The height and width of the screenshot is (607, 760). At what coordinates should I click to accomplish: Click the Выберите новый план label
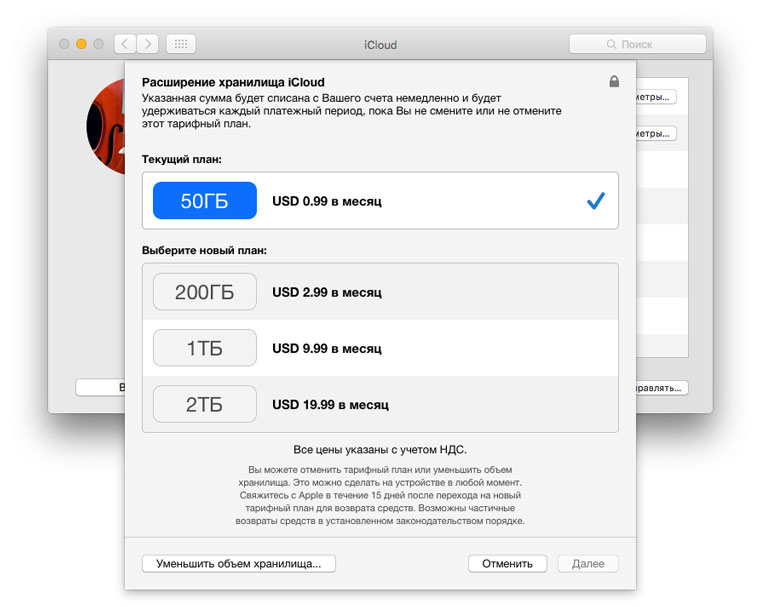point(204,251)
